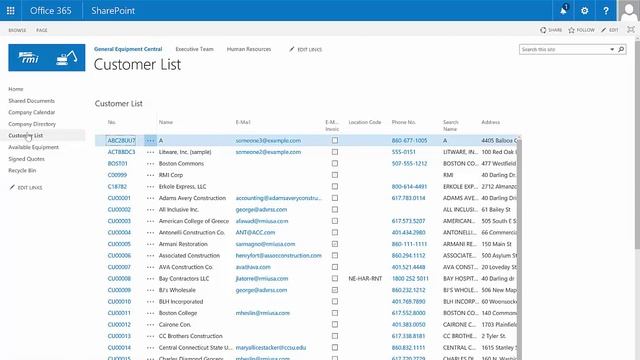Open the help question mark
This screenshot has height=360, width=640.
coord(606,11)
